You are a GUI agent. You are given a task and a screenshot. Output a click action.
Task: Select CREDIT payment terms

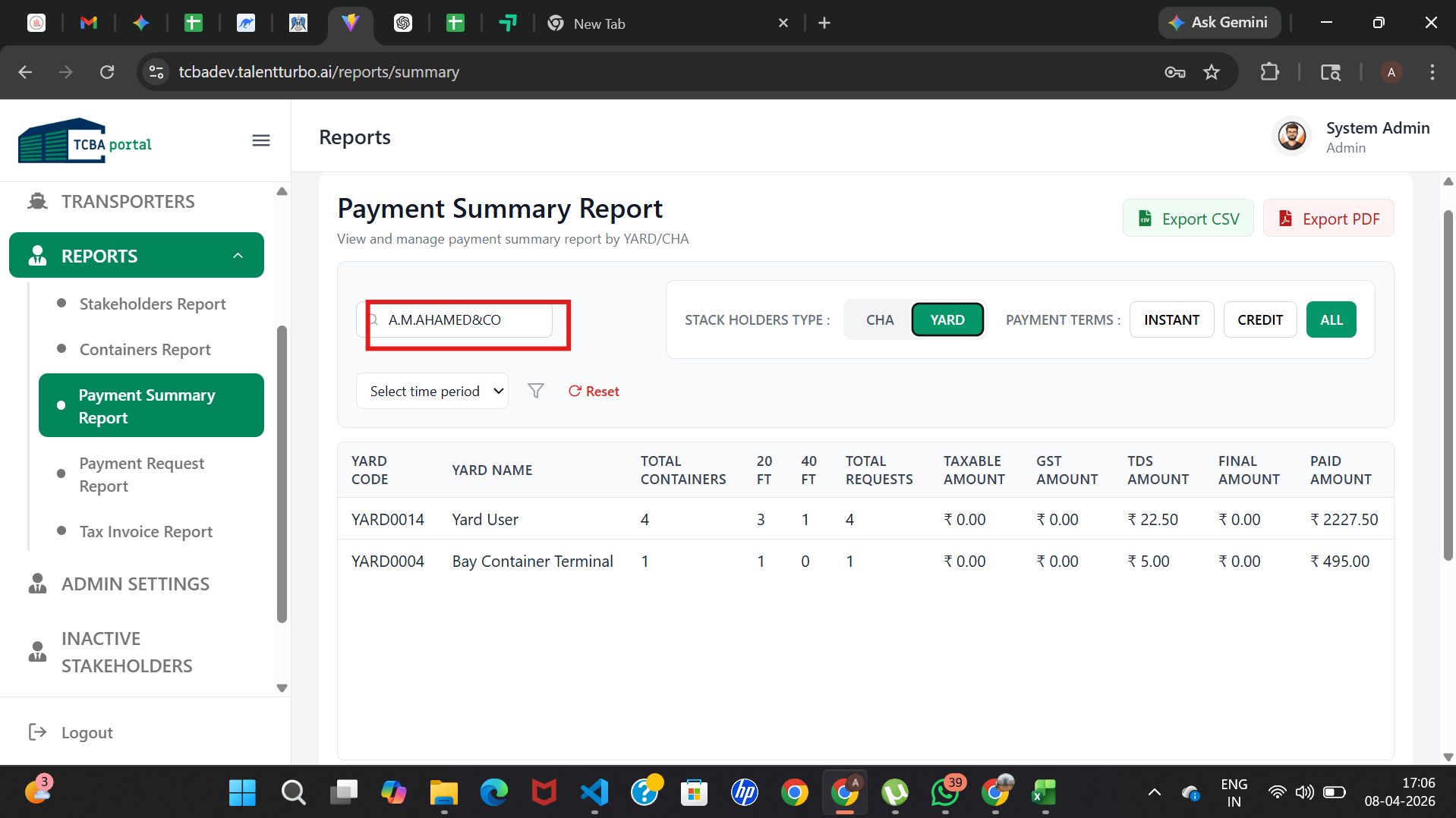point(1260,319)
